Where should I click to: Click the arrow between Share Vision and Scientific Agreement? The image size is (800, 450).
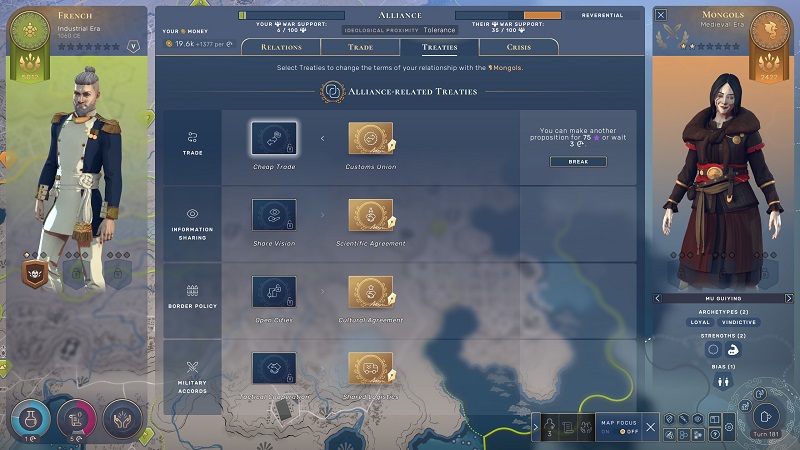[x=322, y=215]
